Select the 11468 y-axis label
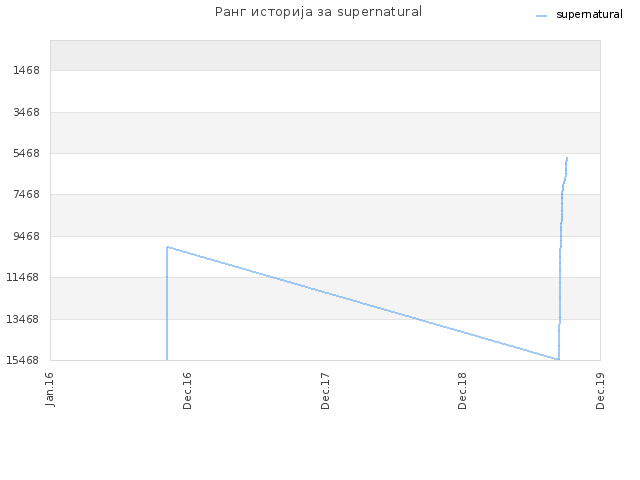640x480 pixels. point(23,277)
